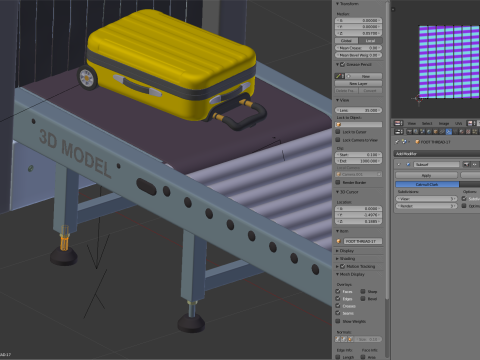The width and height of the screenshot is (480, 360).
Task: Enable loop normals display icon
Action: click(344, 339)
